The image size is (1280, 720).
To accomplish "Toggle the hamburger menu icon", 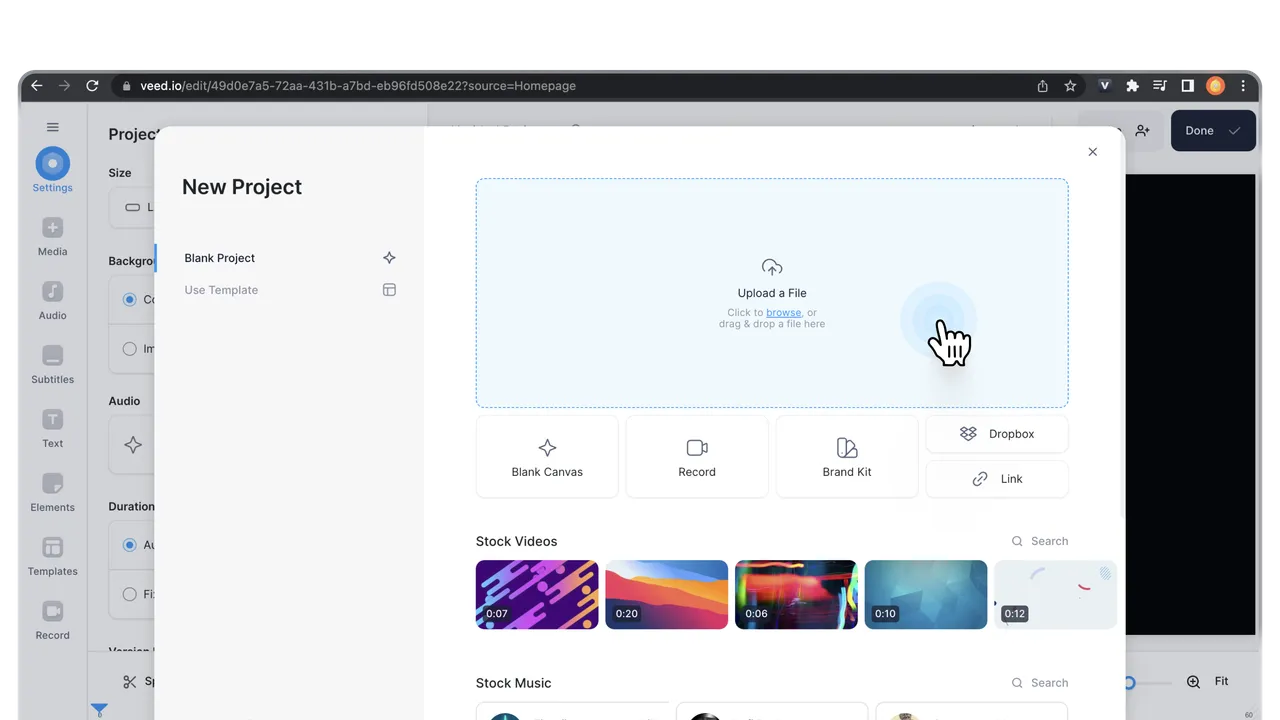I will (x=53, y=127).
